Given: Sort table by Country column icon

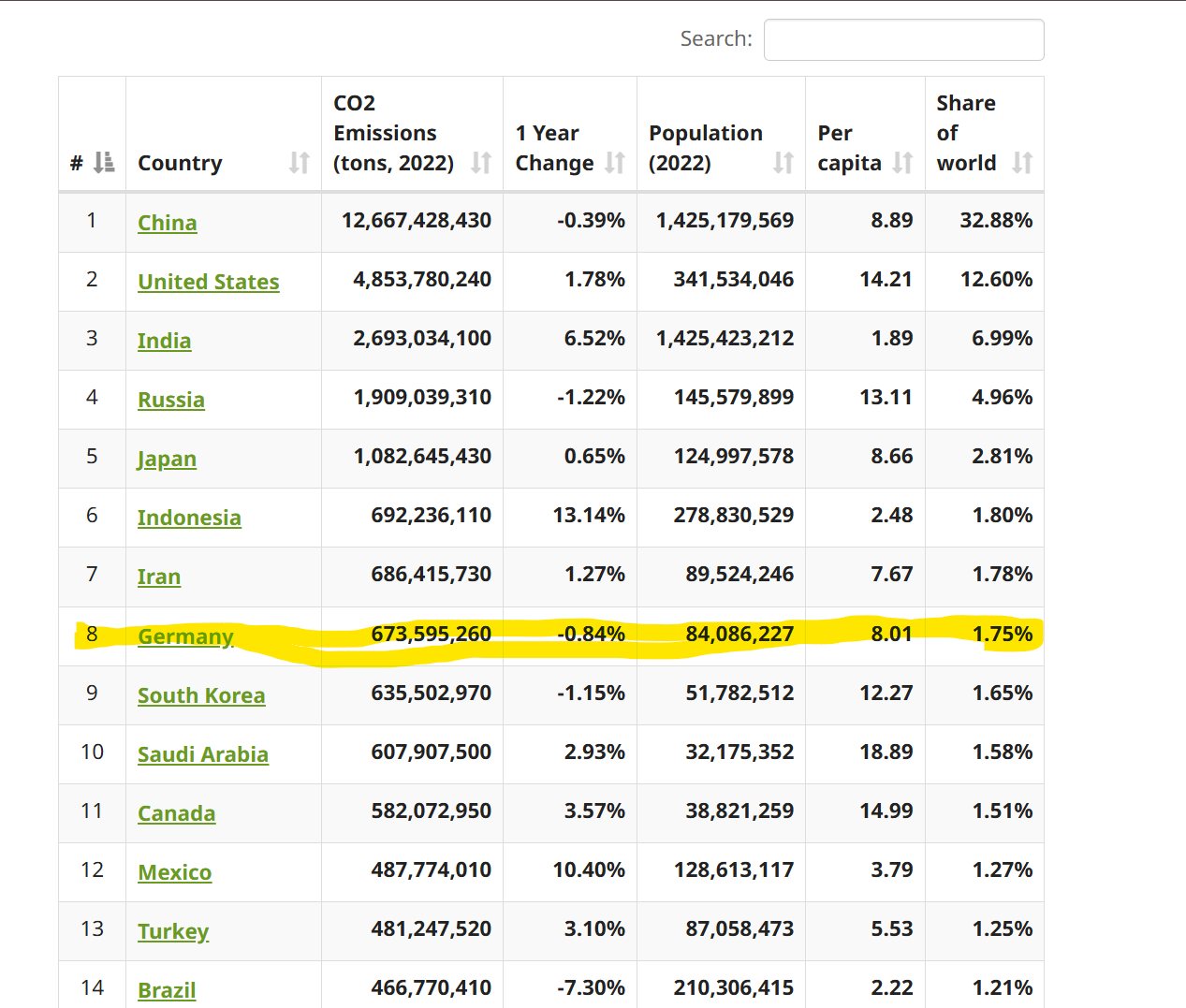Looking at the screenshot, I should (299, 163).
